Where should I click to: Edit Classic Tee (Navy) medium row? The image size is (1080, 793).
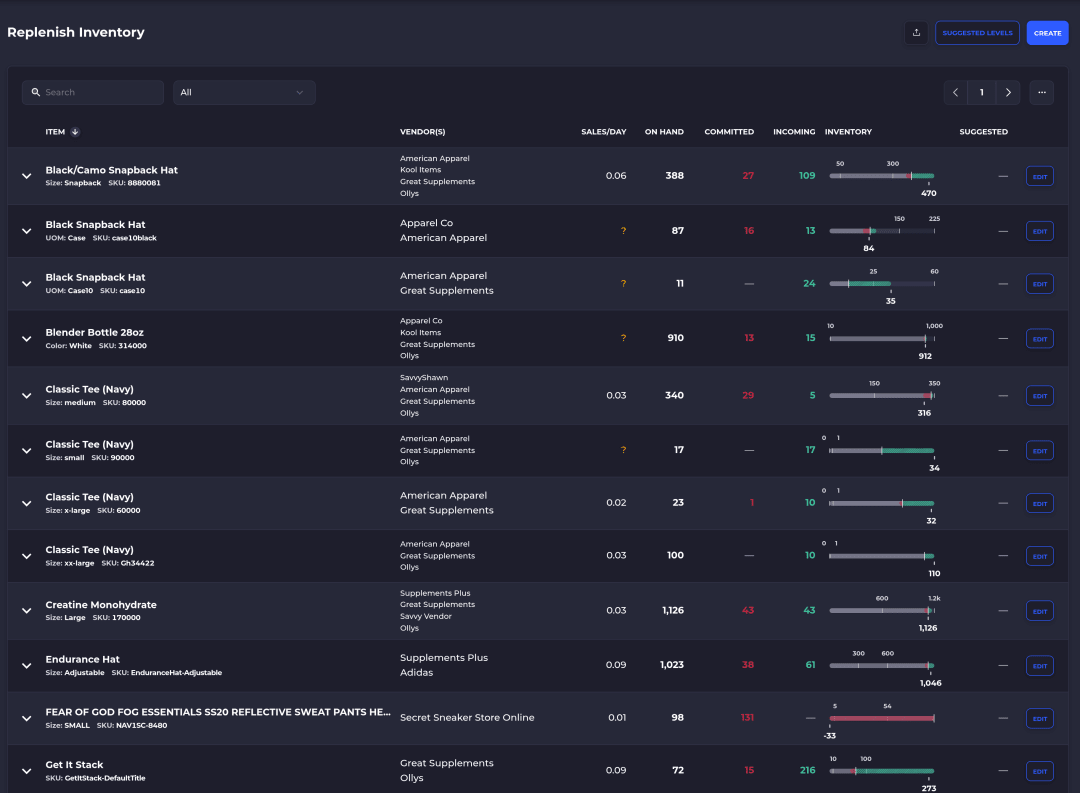click(x=1039, y=395)
